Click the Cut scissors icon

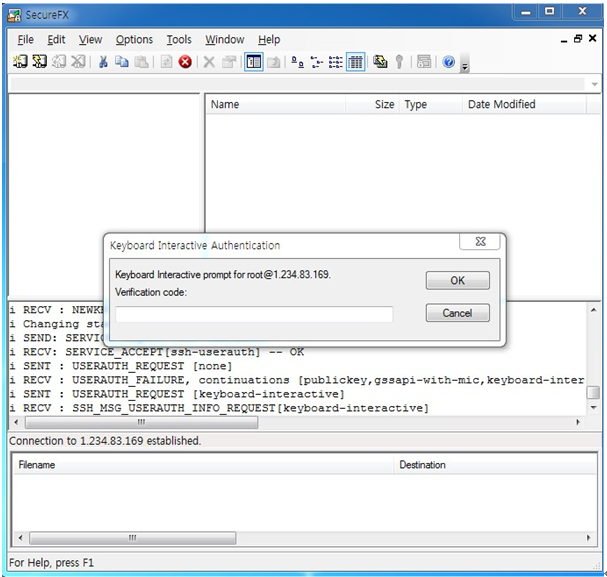pos(103,62)
